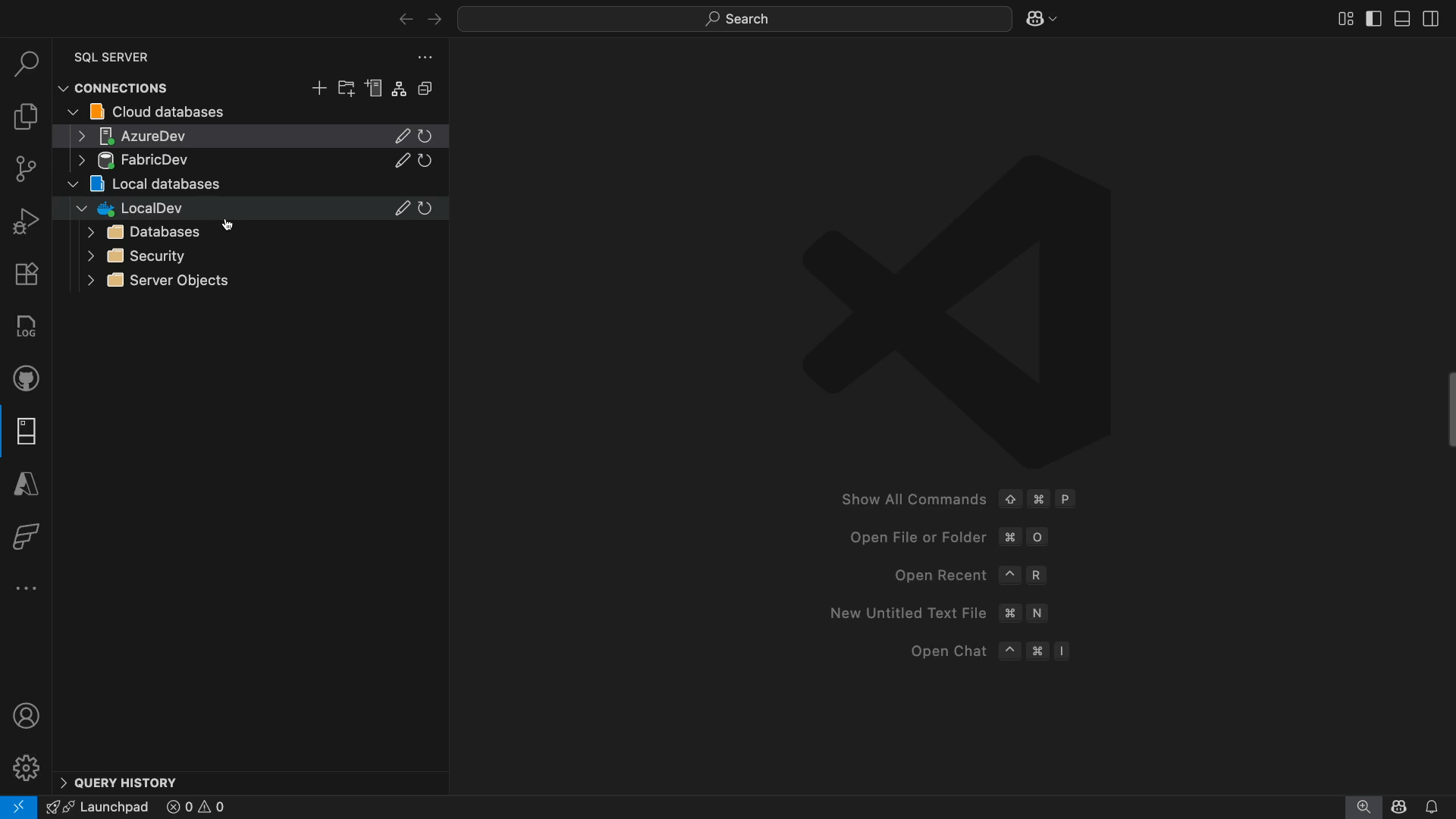This screenshot has height=819, width=1456.
Task: Open the Manage settings gear
Action: coord(27,768)
